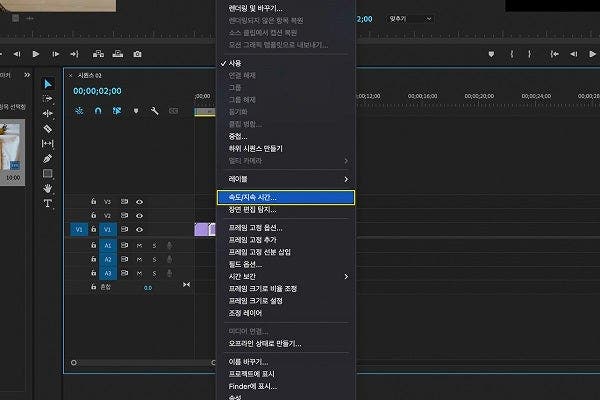Enable voice-over record on A3

[170, 273]
